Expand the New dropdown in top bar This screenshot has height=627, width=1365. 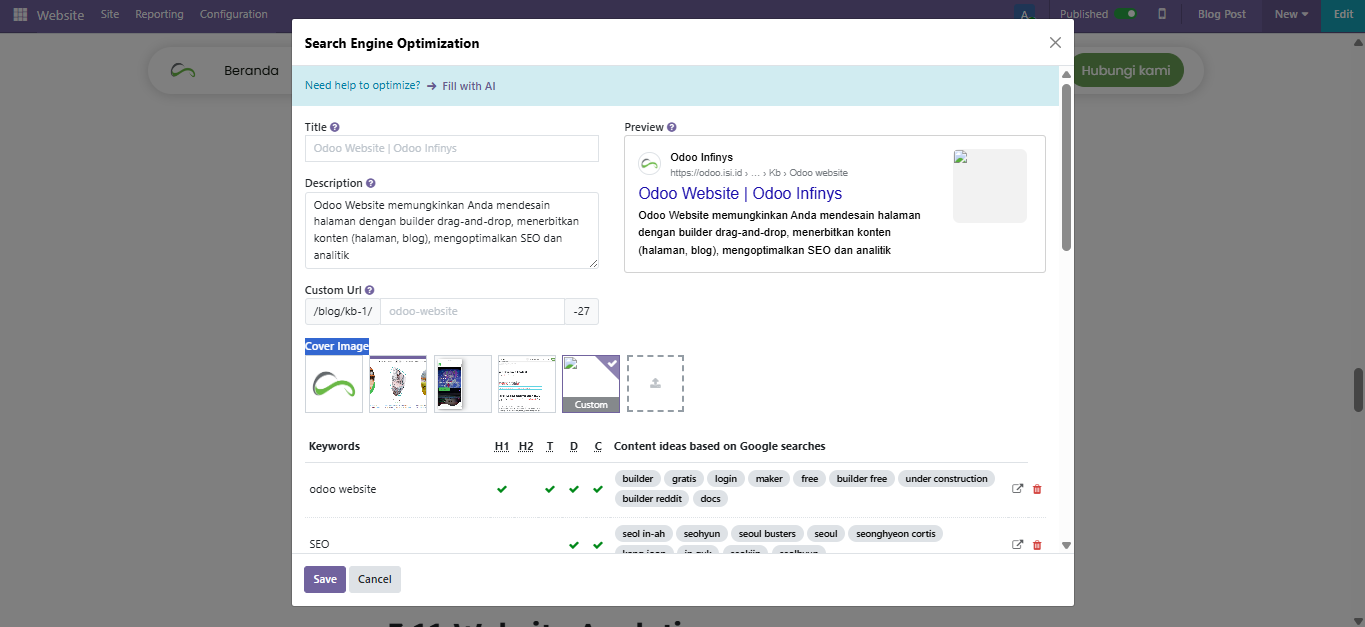(x=1291, y=14)
